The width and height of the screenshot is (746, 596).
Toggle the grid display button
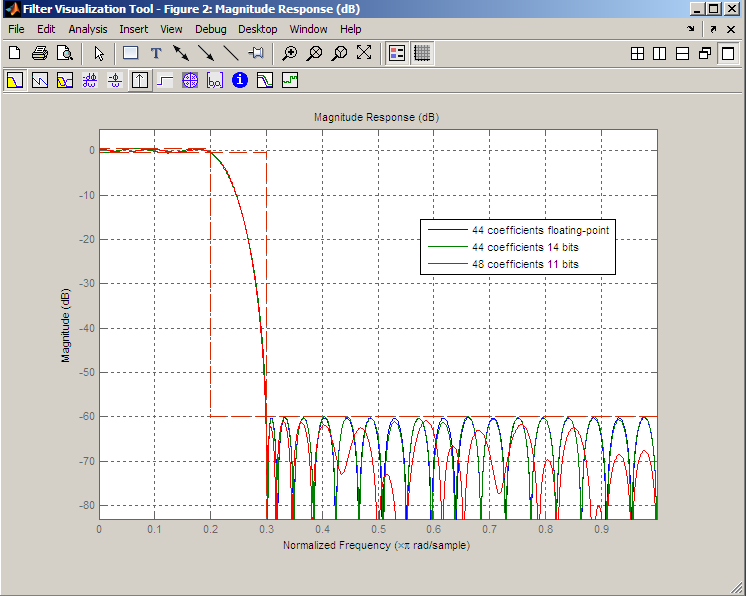click(x=422, y=53)
